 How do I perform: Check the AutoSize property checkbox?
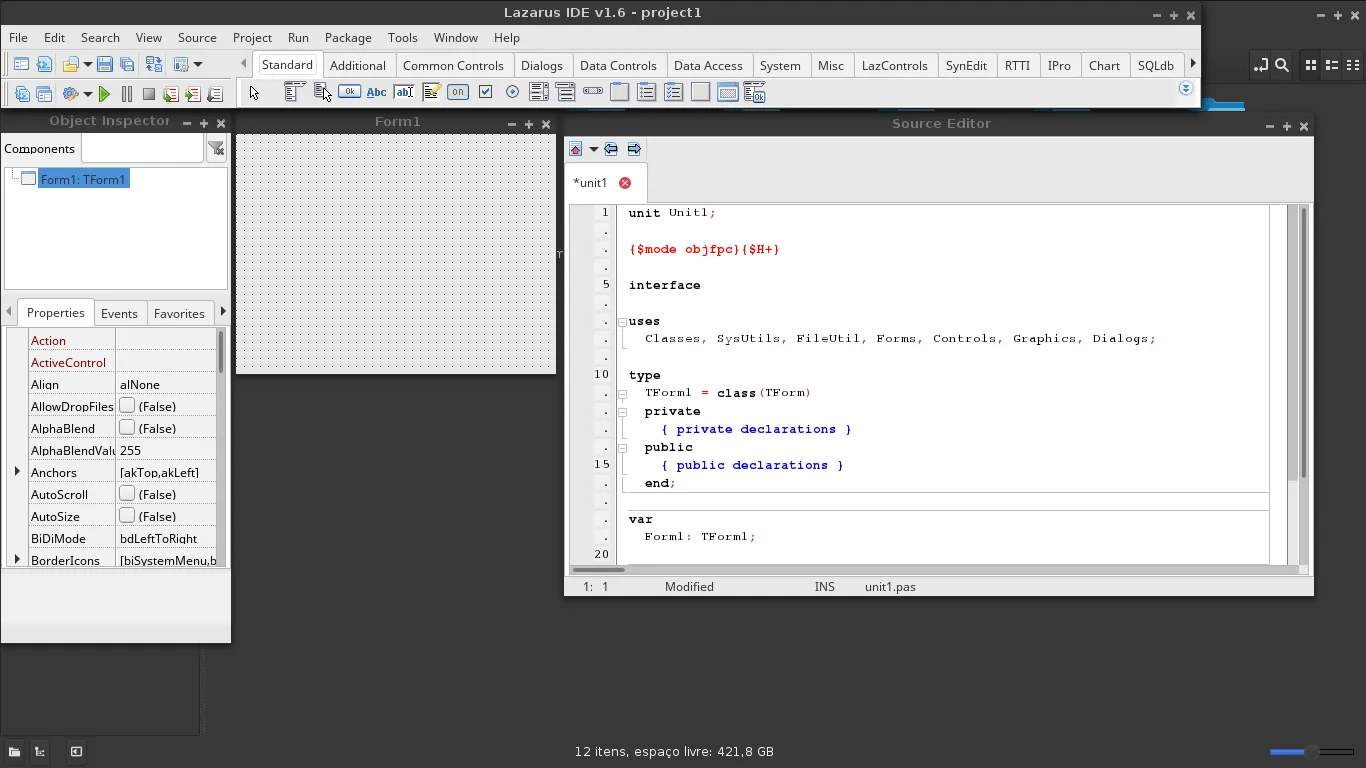[127, 516]
